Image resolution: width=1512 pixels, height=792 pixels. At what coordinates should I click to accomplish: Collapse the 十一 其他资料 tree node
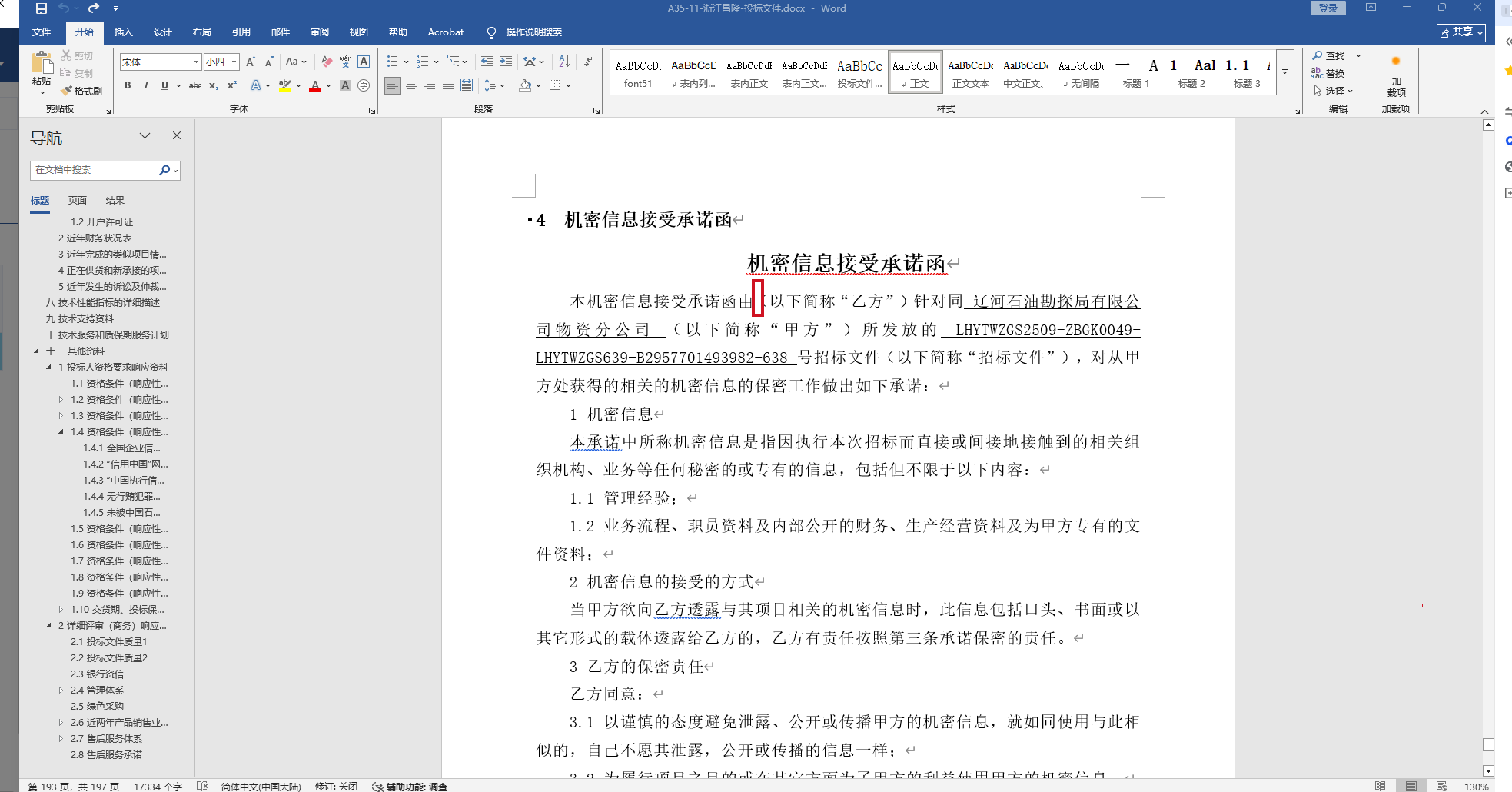36,351
